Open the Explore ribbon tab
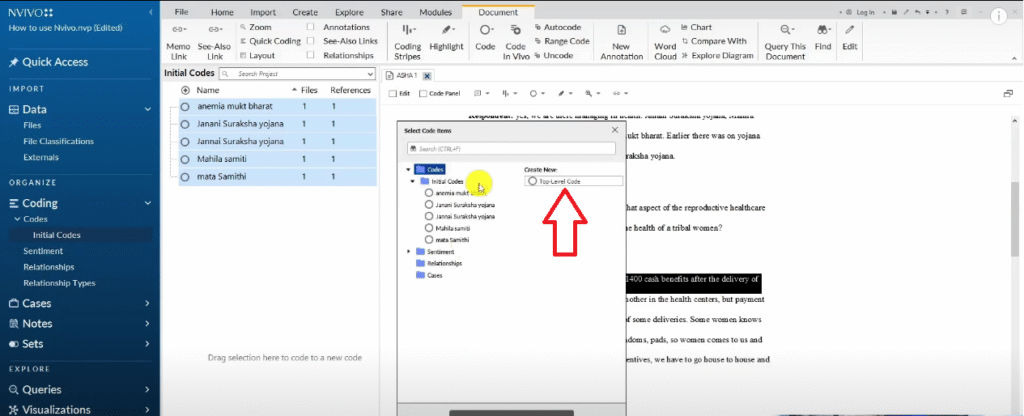This screenshot has width=1024, height=416. click(x=349, y=12)
